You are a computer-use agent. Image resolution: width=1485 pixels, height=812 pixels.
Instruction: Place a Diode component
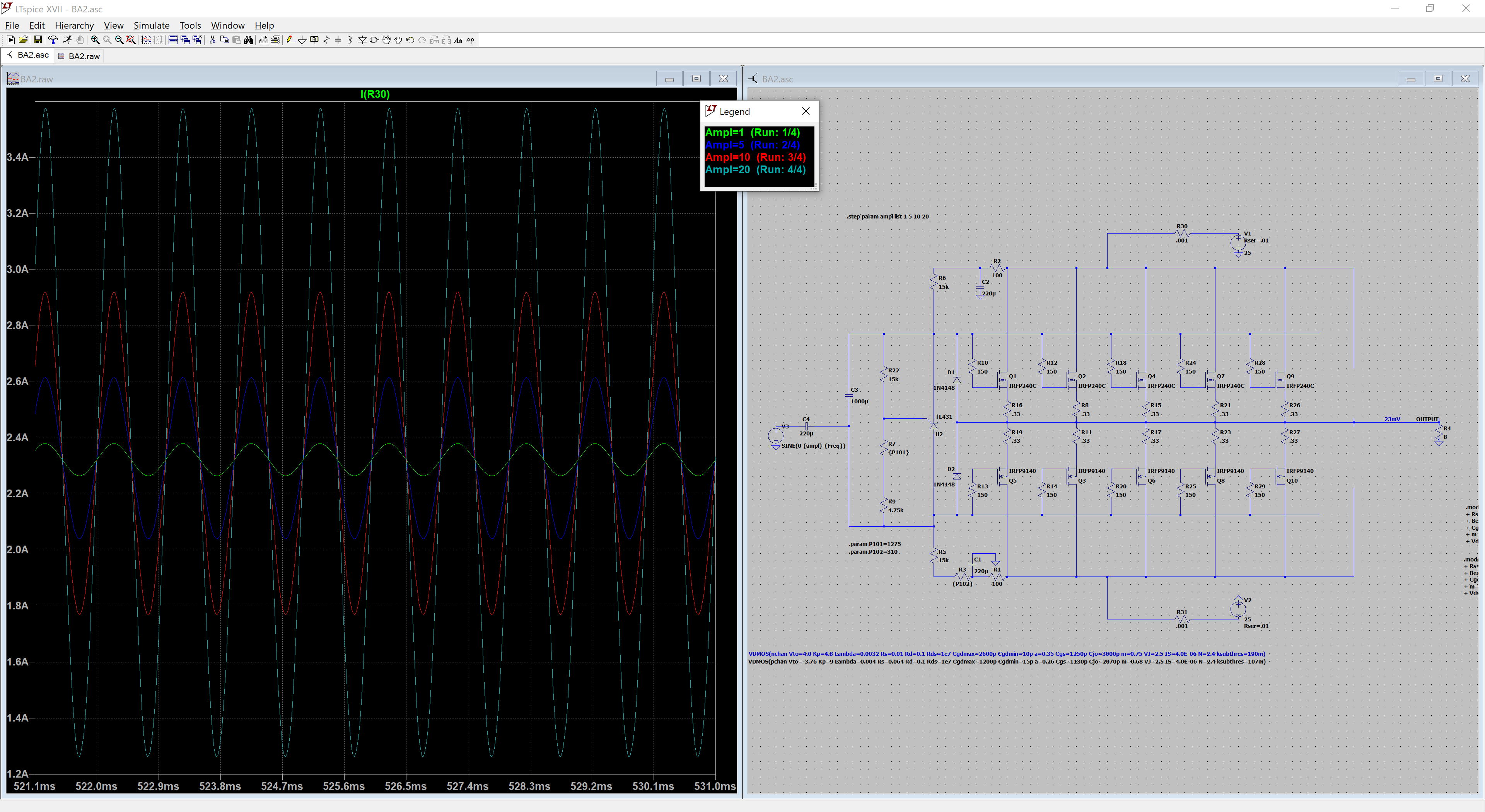[x=363, y=40]
